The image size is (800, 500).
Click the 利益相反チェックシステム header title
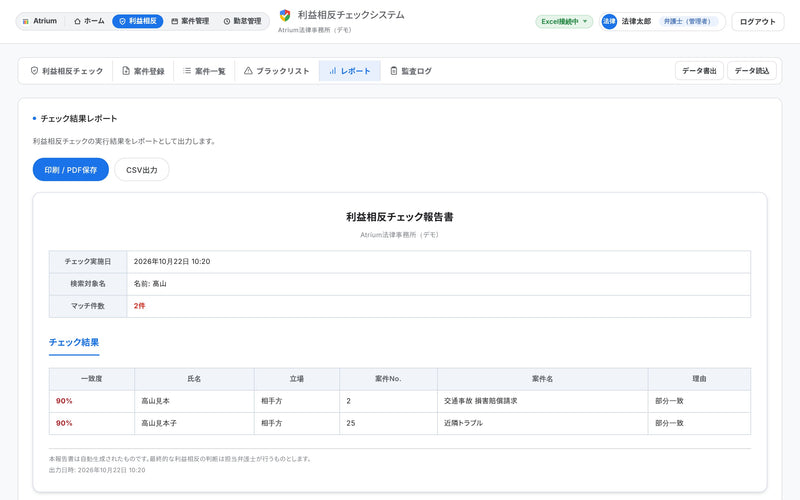pyautogui.click(x=351, y=15)
